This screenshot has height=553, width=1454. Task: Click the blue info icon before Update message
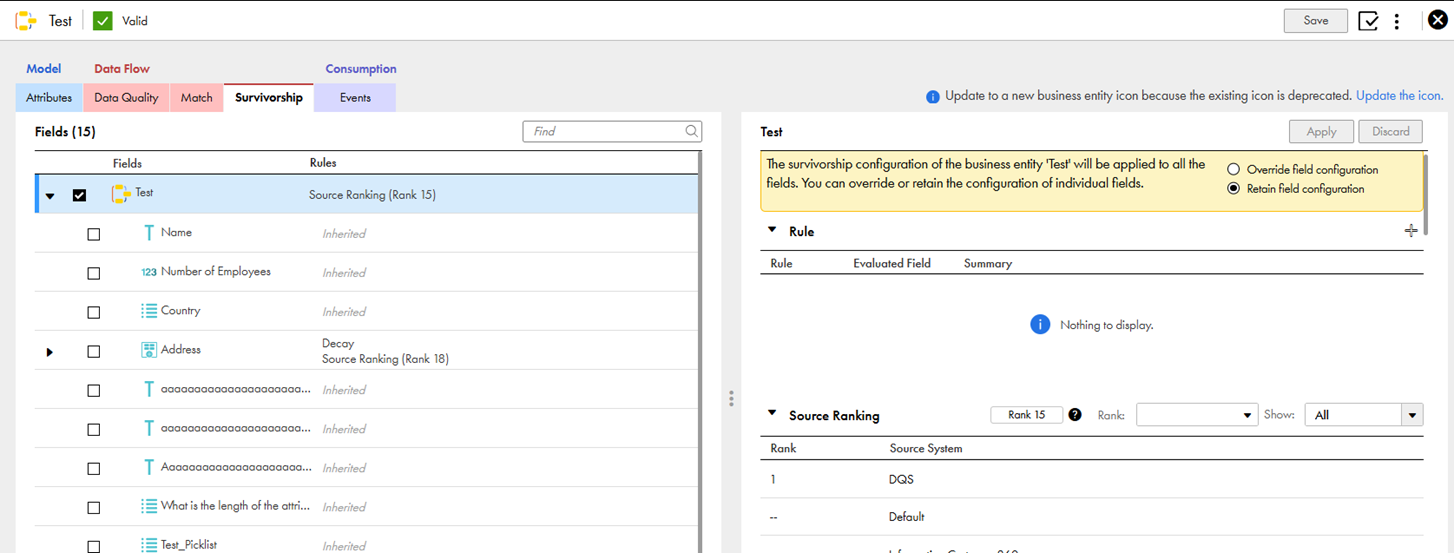pos(933,97)
